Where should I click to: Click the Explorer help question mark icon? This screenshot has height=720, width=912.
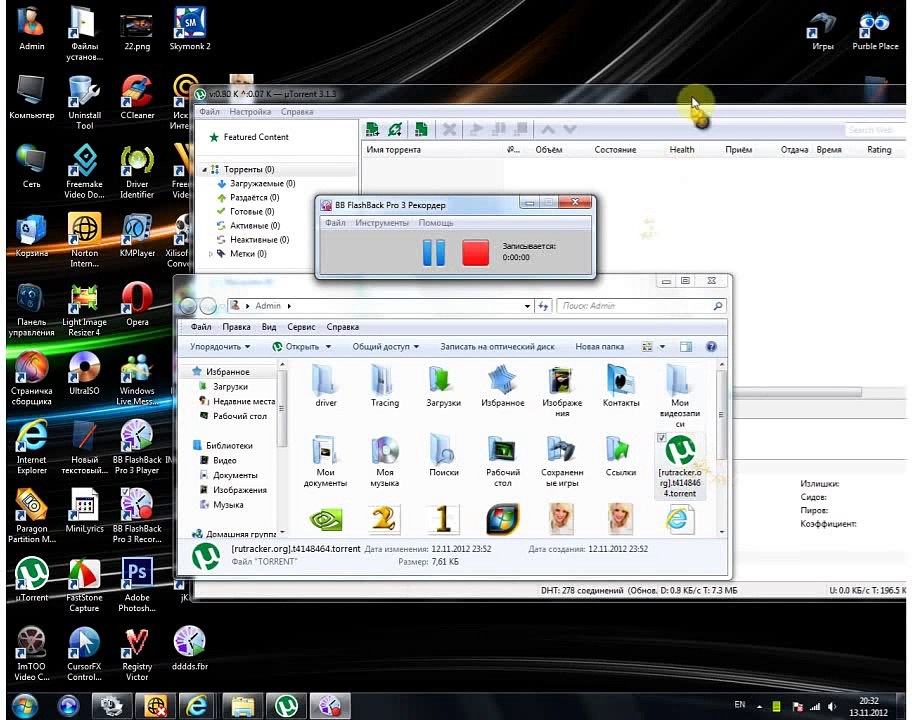[711, 347]
